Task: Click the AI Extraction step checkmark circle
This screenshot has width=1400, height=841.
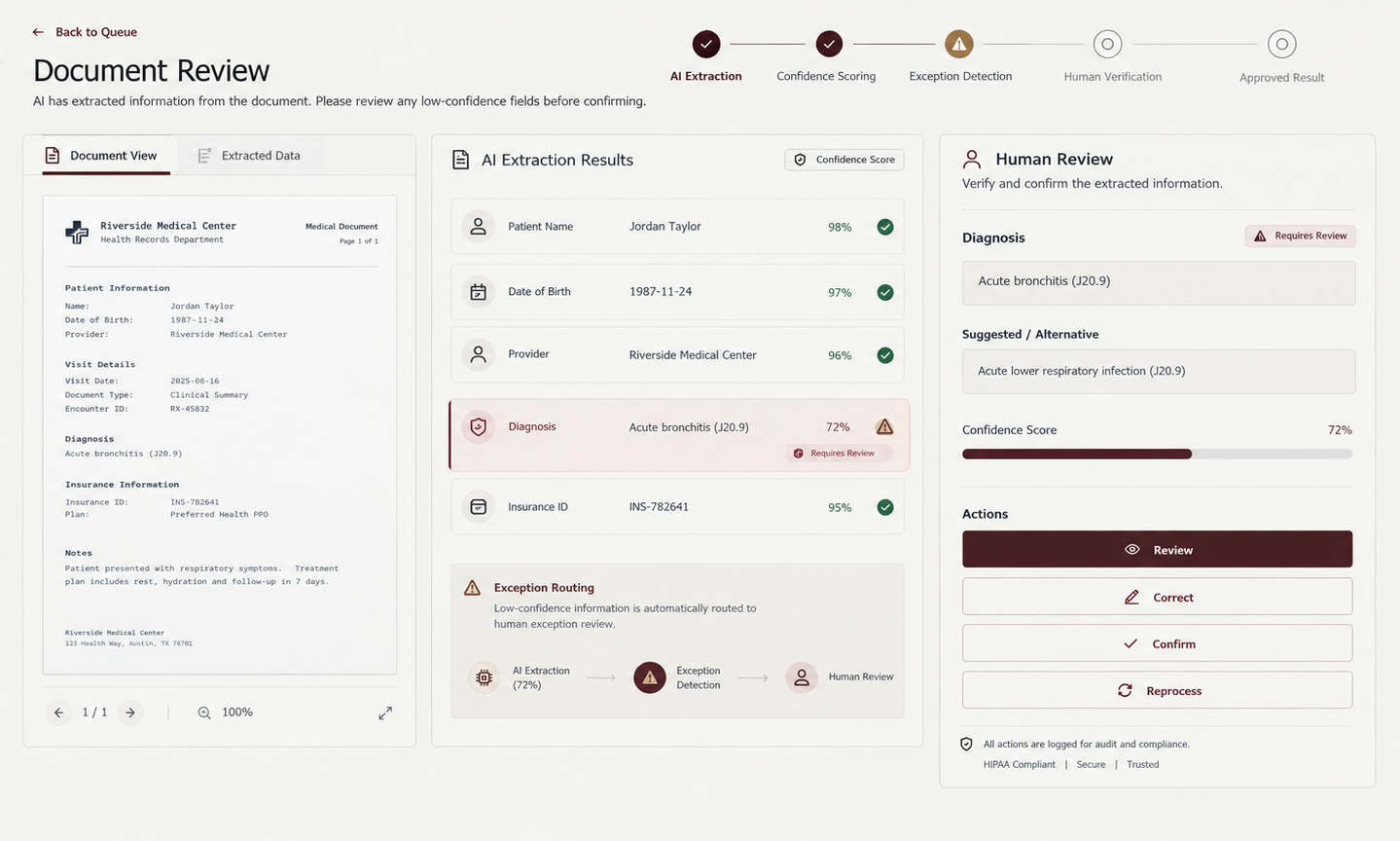Action: pos(706,44)
